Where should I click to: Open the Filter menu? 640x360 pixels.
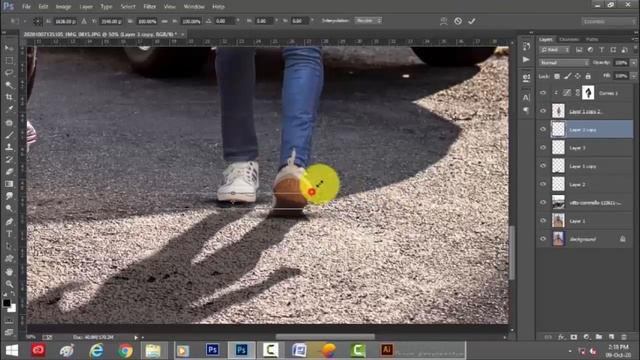point(149,7)
